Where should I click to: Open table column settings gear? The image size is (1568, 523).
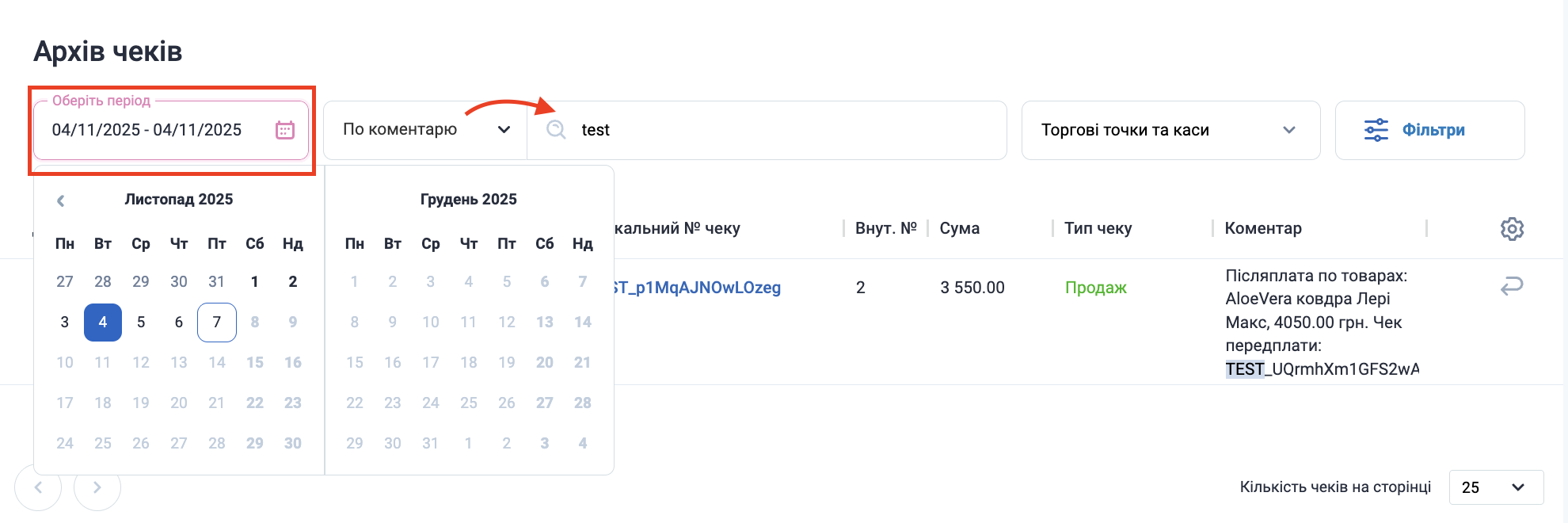point(1512,229)
